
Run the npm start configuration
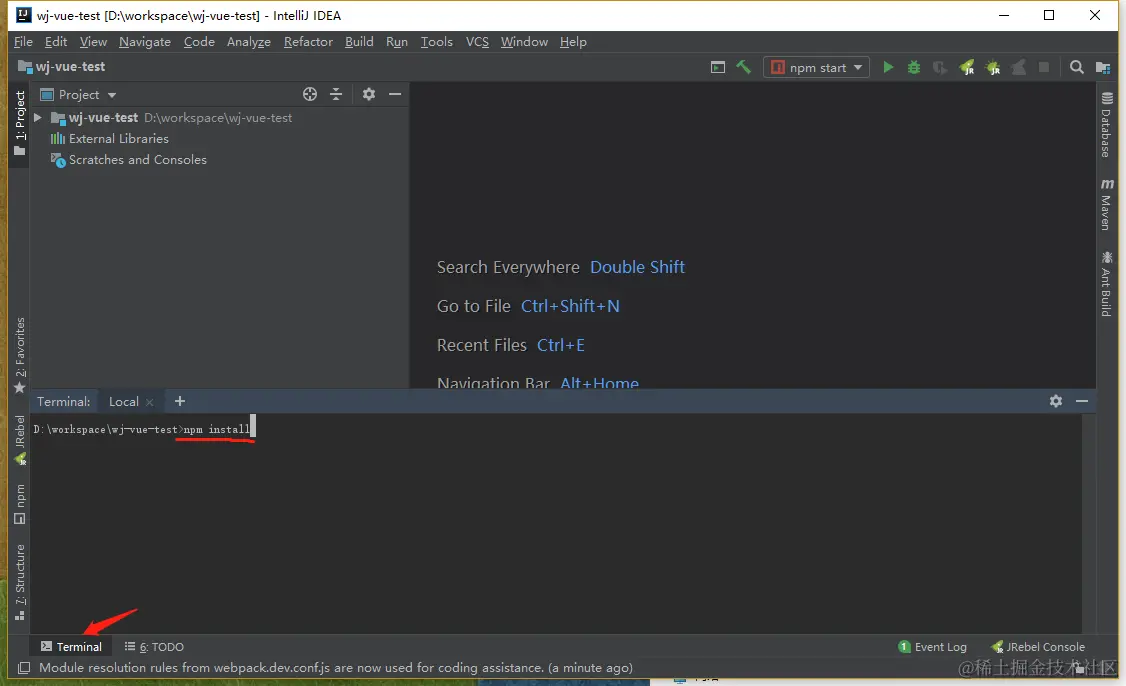[x=888, y=67]
